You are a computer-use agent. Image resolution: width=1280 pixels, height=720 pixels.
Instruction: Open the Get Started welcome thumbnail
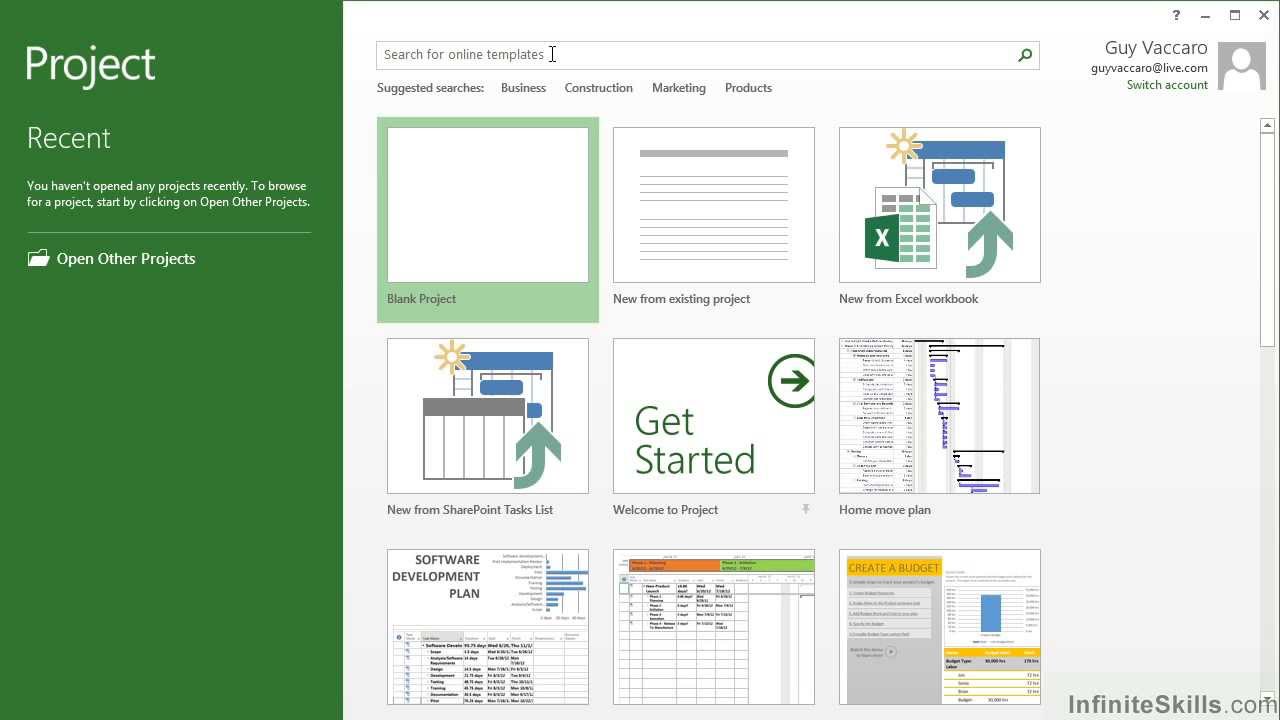pos(714,416)
